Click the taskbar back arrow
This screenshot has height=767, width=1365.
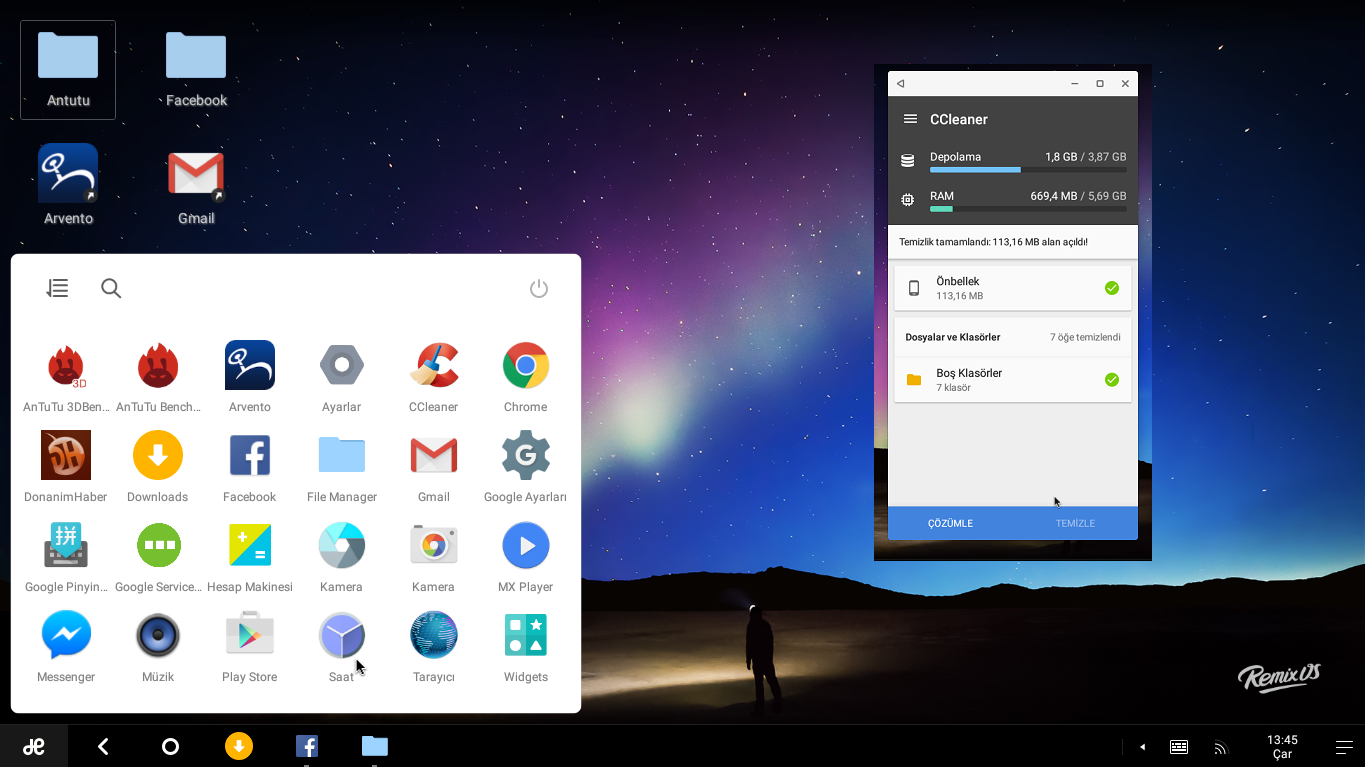(103, 746)
